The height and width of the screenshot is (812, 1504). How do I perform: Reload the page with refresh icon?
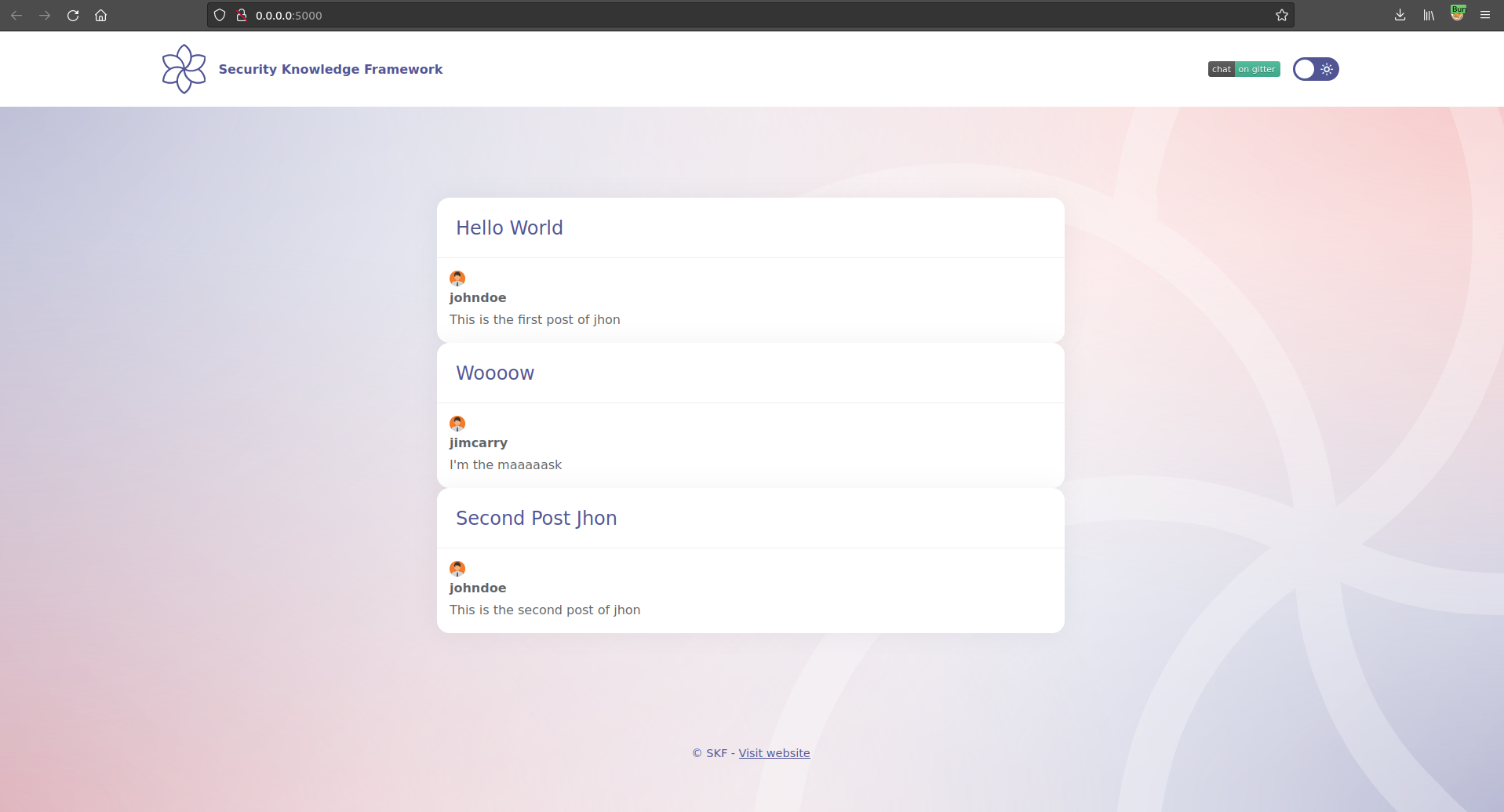[73, 16]
